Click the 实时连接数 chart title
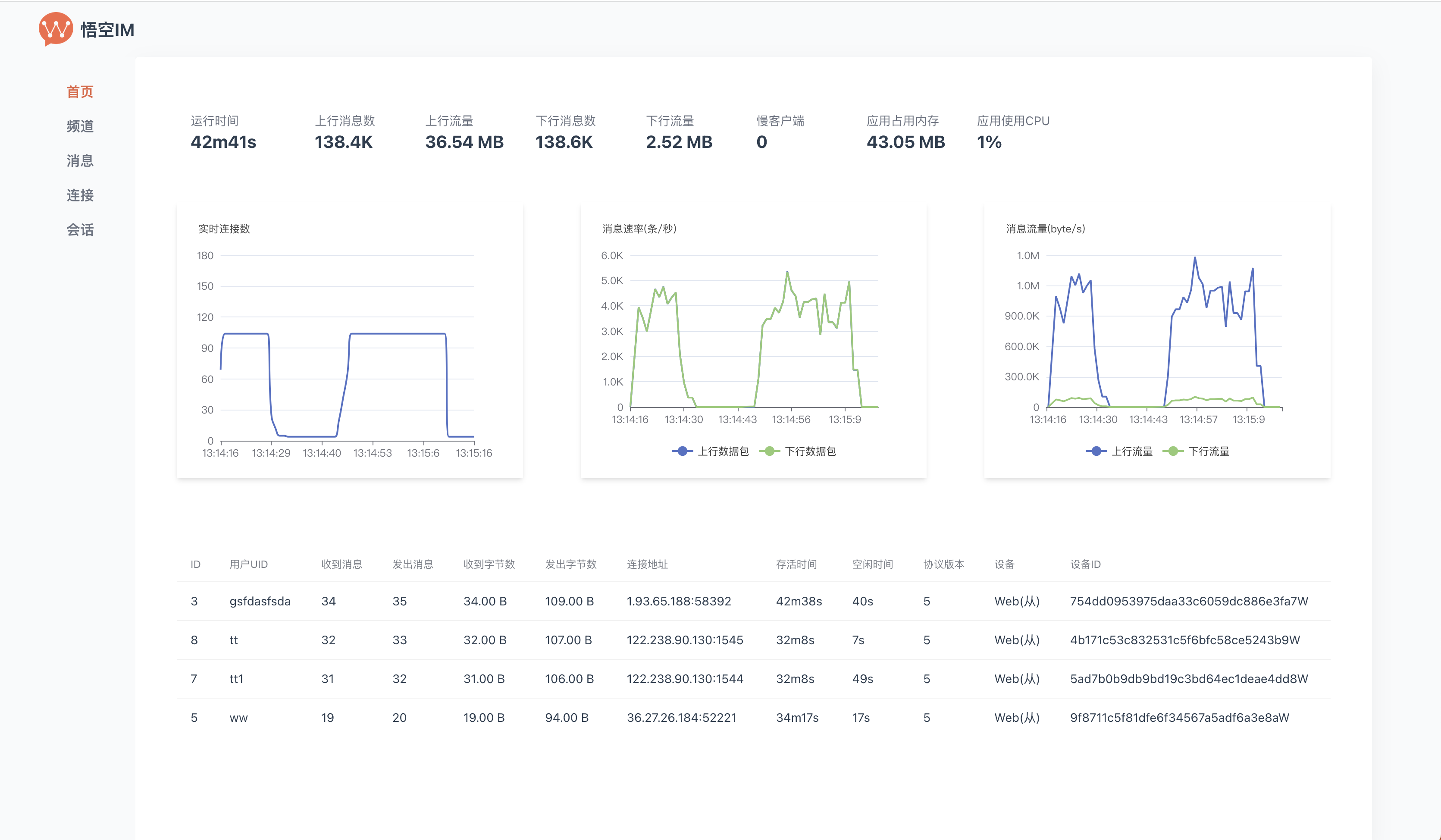Viewport: 1441px width, 840px height. coord(224,229)
